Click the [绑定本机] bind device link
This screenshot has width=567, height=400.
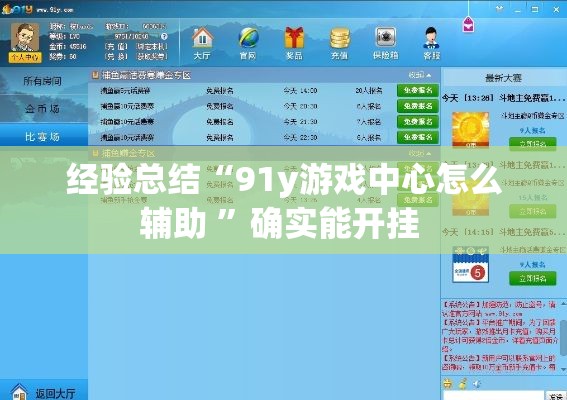pyautogui.click(x=151, y=47)
